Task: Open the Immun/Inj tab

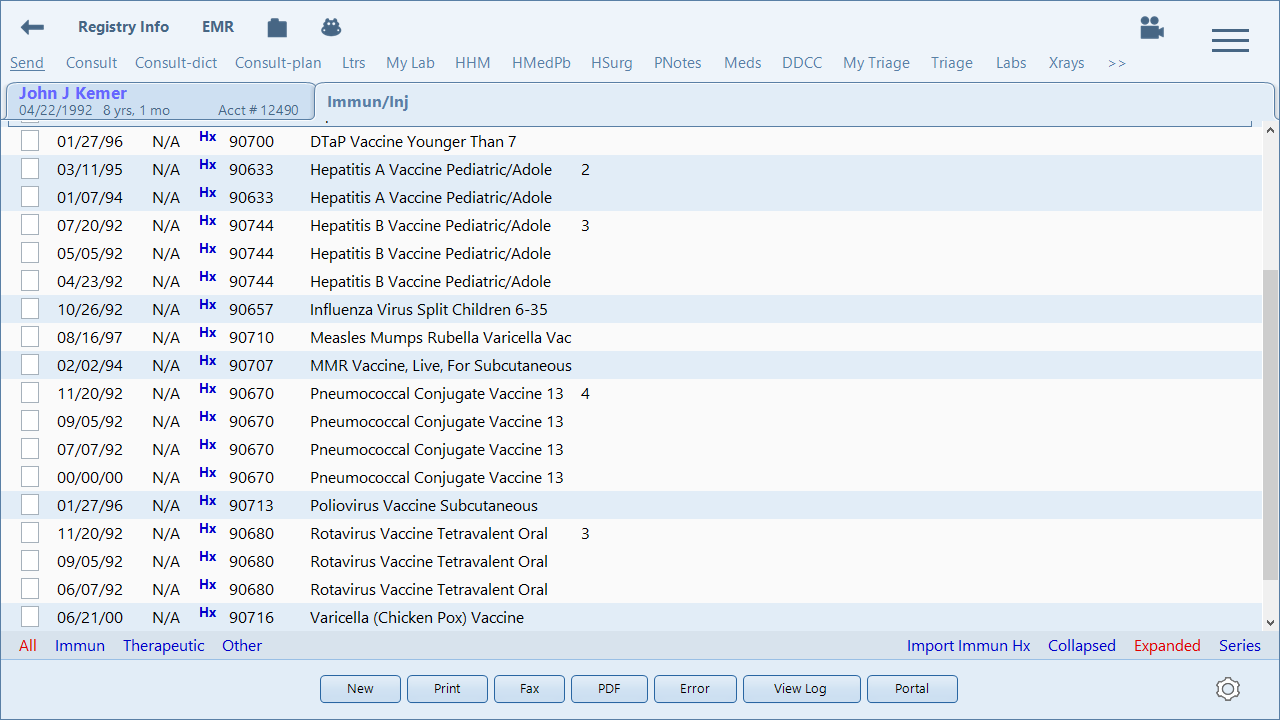Action: click(x=367, y=101)
